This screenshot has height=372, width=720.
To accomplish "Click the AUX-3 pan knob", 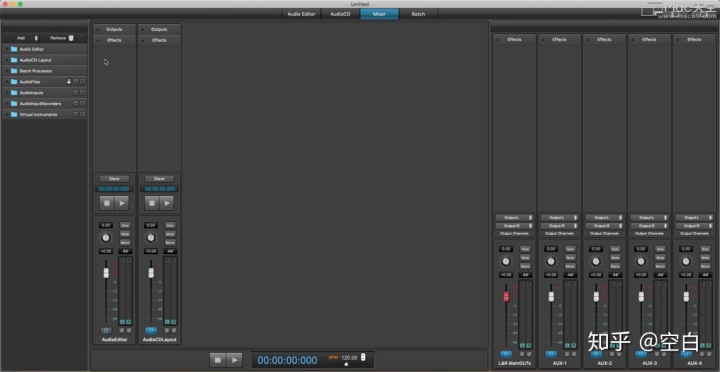I will click(641, 261).
